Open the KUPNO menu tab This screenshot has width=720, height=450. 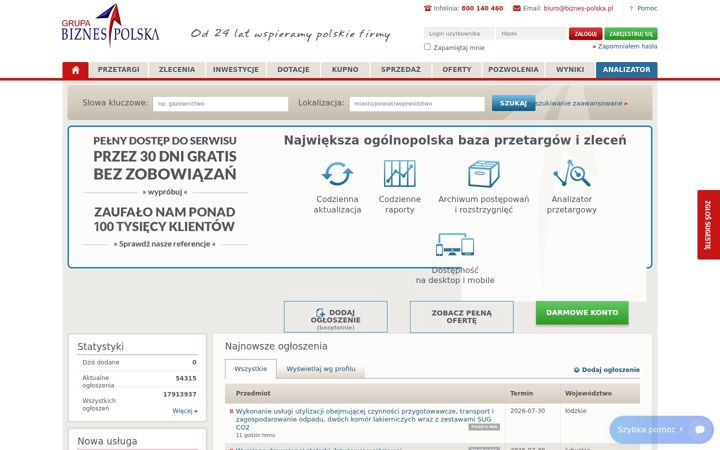click(x=345, y=70)
